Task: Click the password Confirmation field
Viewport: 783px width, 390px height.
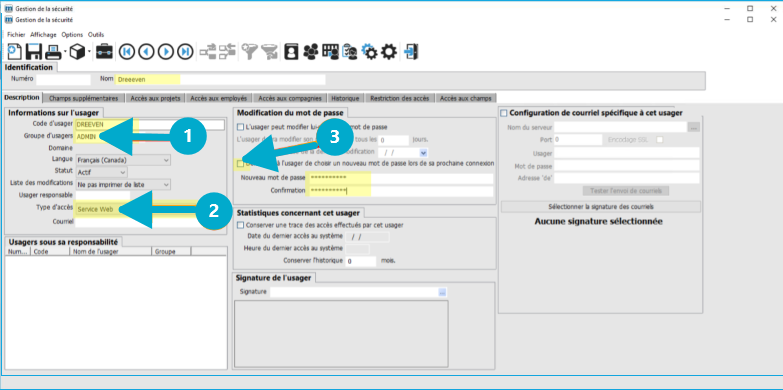Action: point(401,191)
